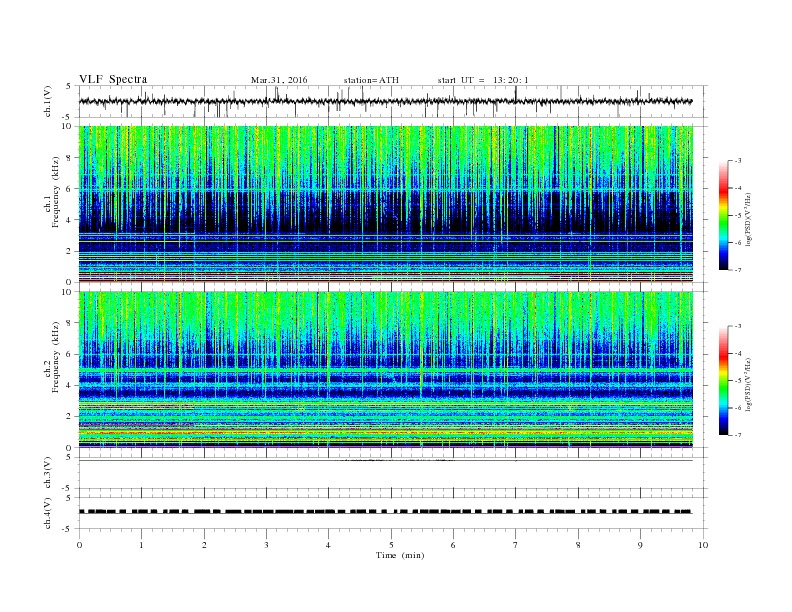Select the "ch.4(V)" axis label
This screenshot has width=792, height=612.
point(48,513)
